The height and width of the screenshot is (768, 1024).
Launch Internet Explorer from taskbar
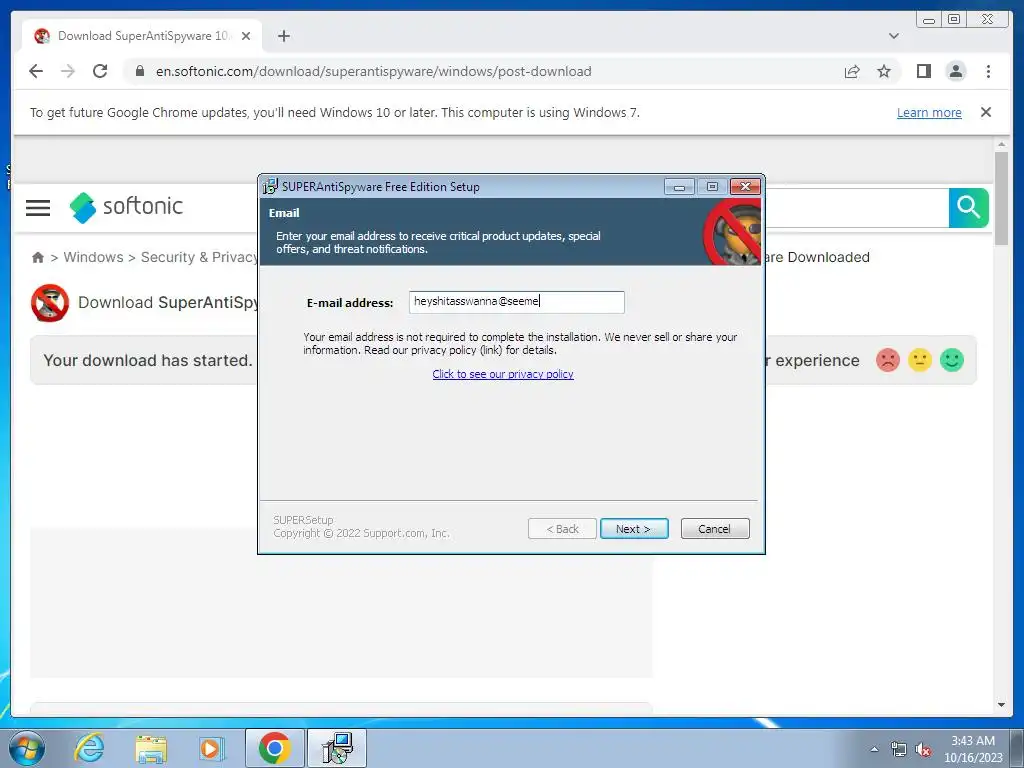coord(89,748)
